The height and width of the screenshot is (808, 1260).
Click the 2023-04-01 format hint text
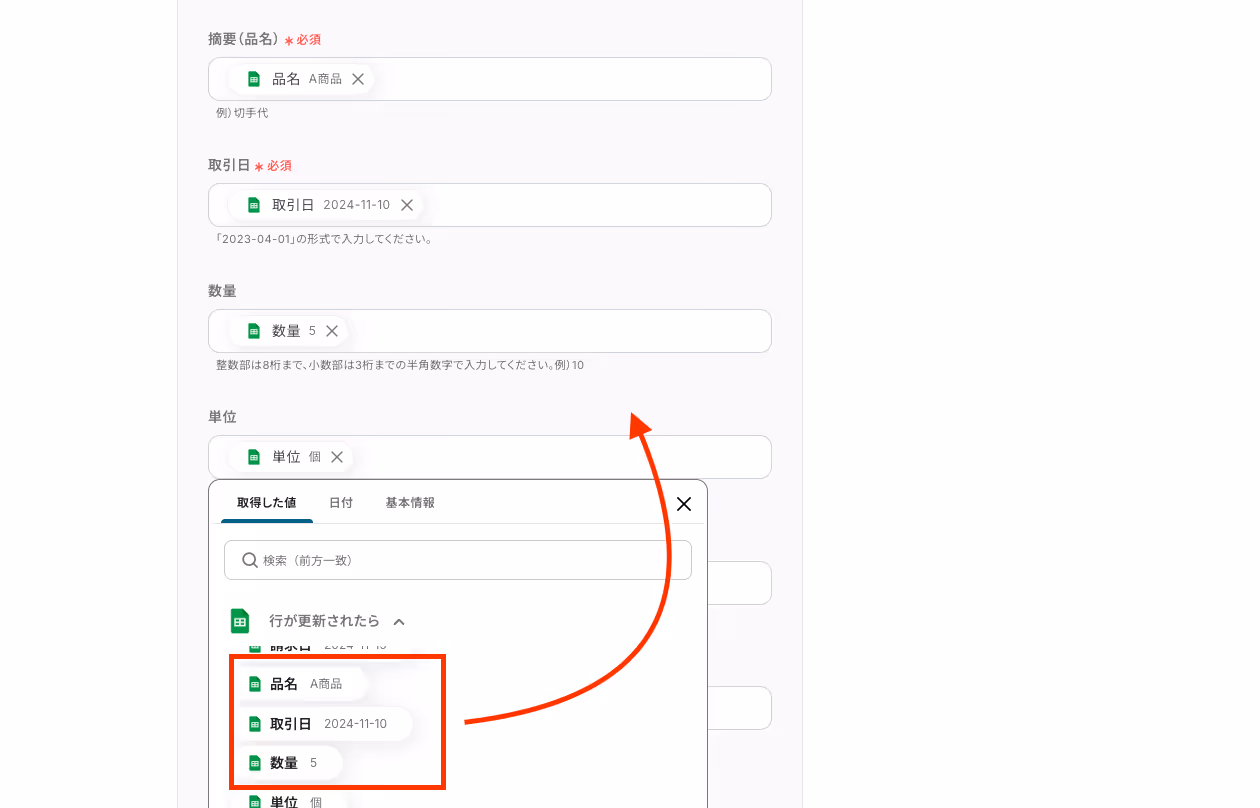point(324,239)
